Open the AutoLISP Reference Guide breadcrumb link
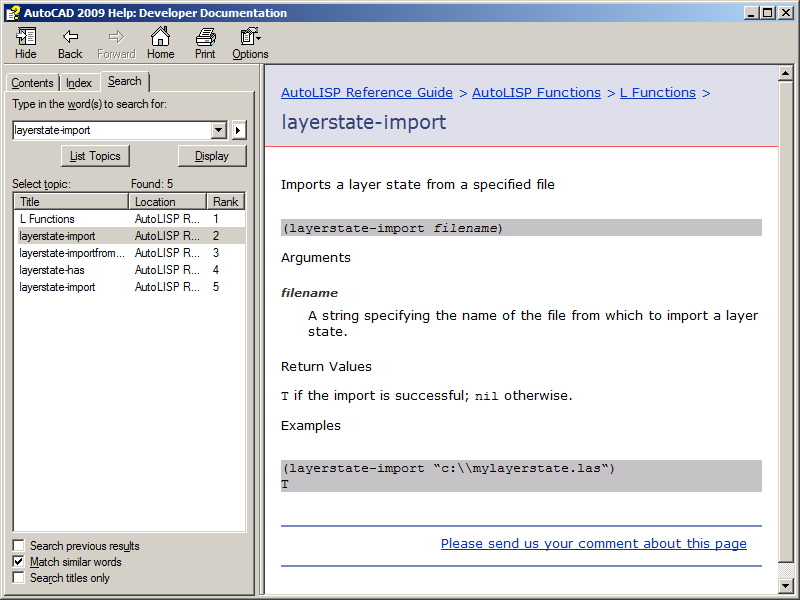Screen dimensions: 800x600 click(x=367, y=92)
